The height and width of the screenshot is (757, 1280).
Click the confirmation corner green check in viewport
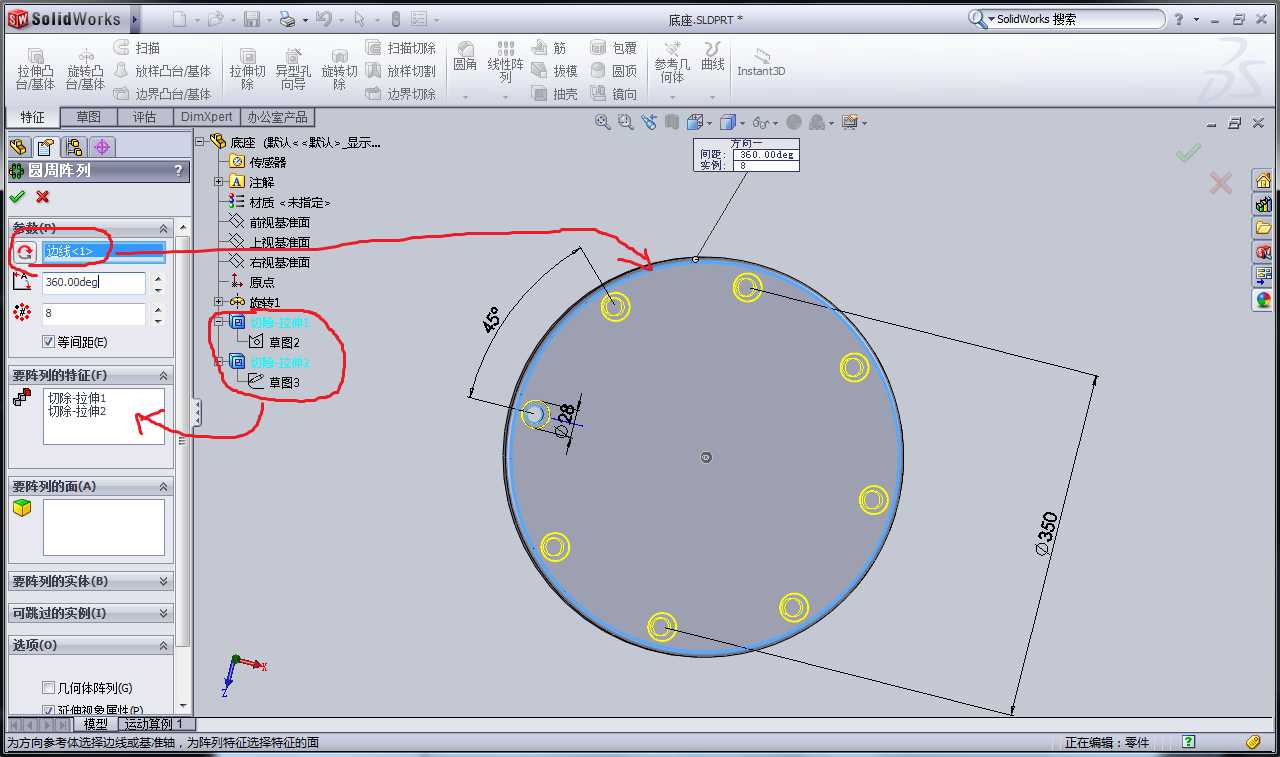[1188, 153]
